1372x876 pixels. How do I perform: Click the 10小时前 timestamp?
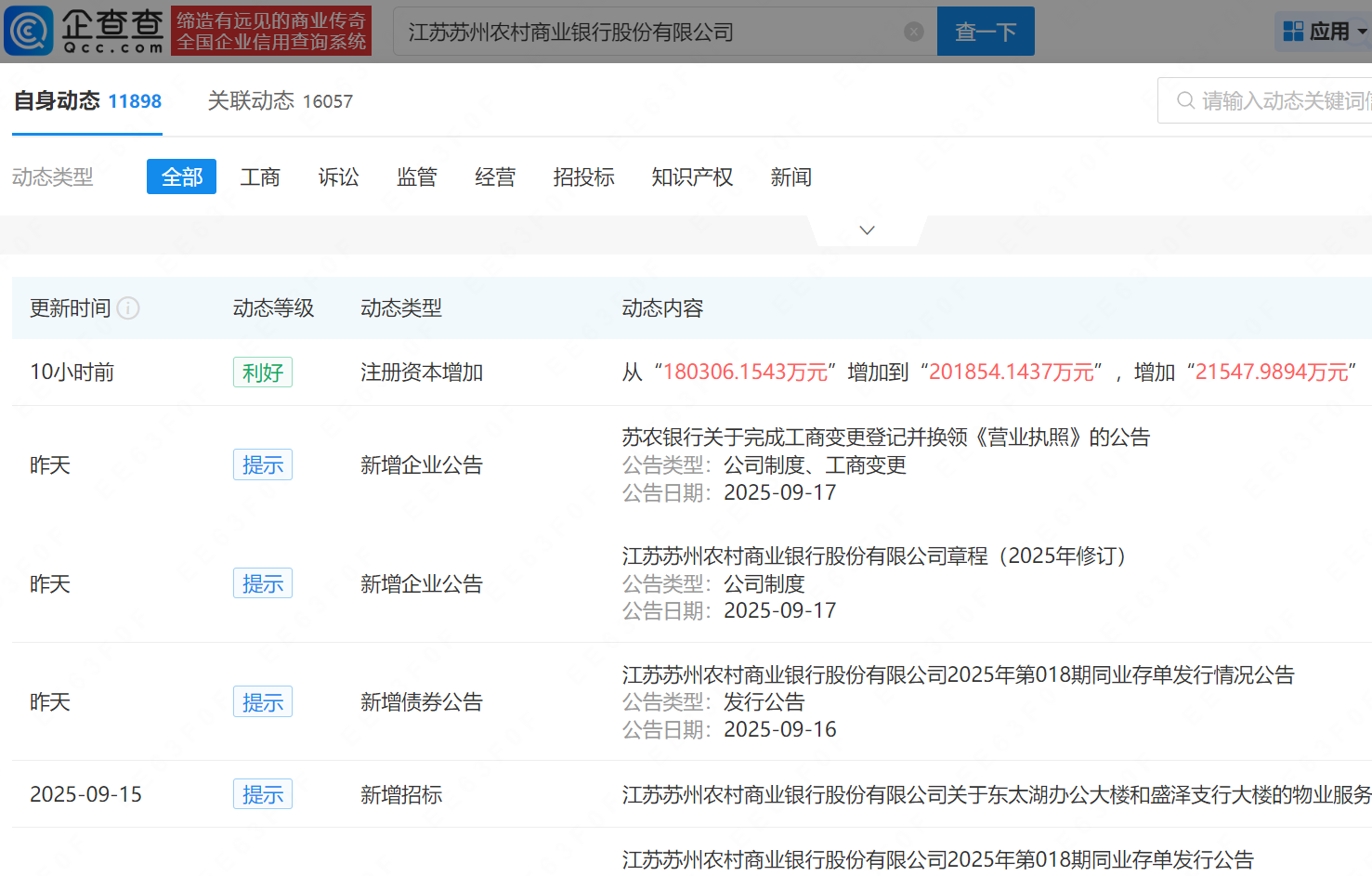point(72,372)
